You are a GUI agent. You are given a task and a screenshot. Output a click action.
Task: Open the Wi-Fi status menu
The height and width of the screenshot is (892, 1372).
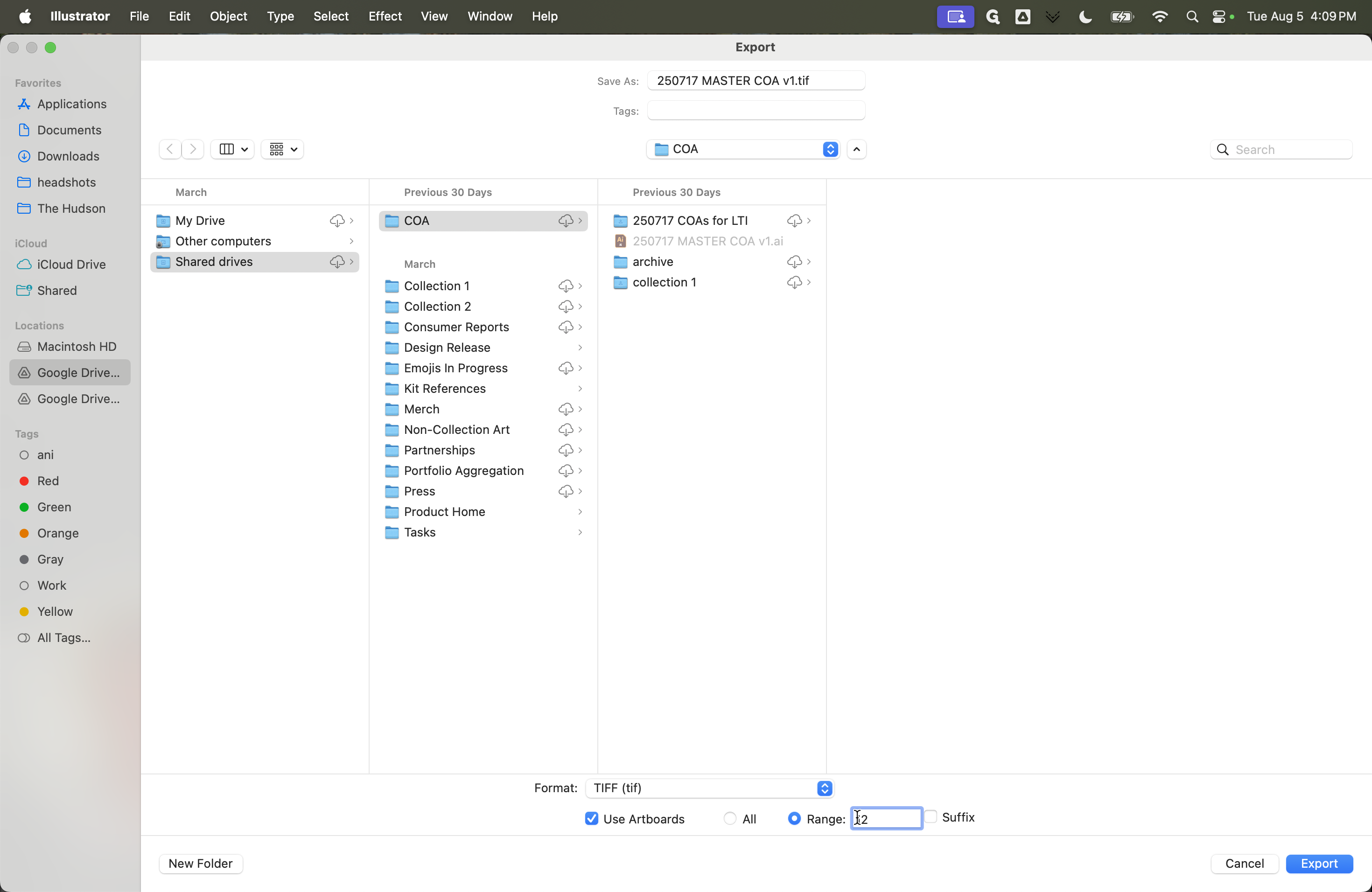pyautogui.click(x=1160, y=17)
